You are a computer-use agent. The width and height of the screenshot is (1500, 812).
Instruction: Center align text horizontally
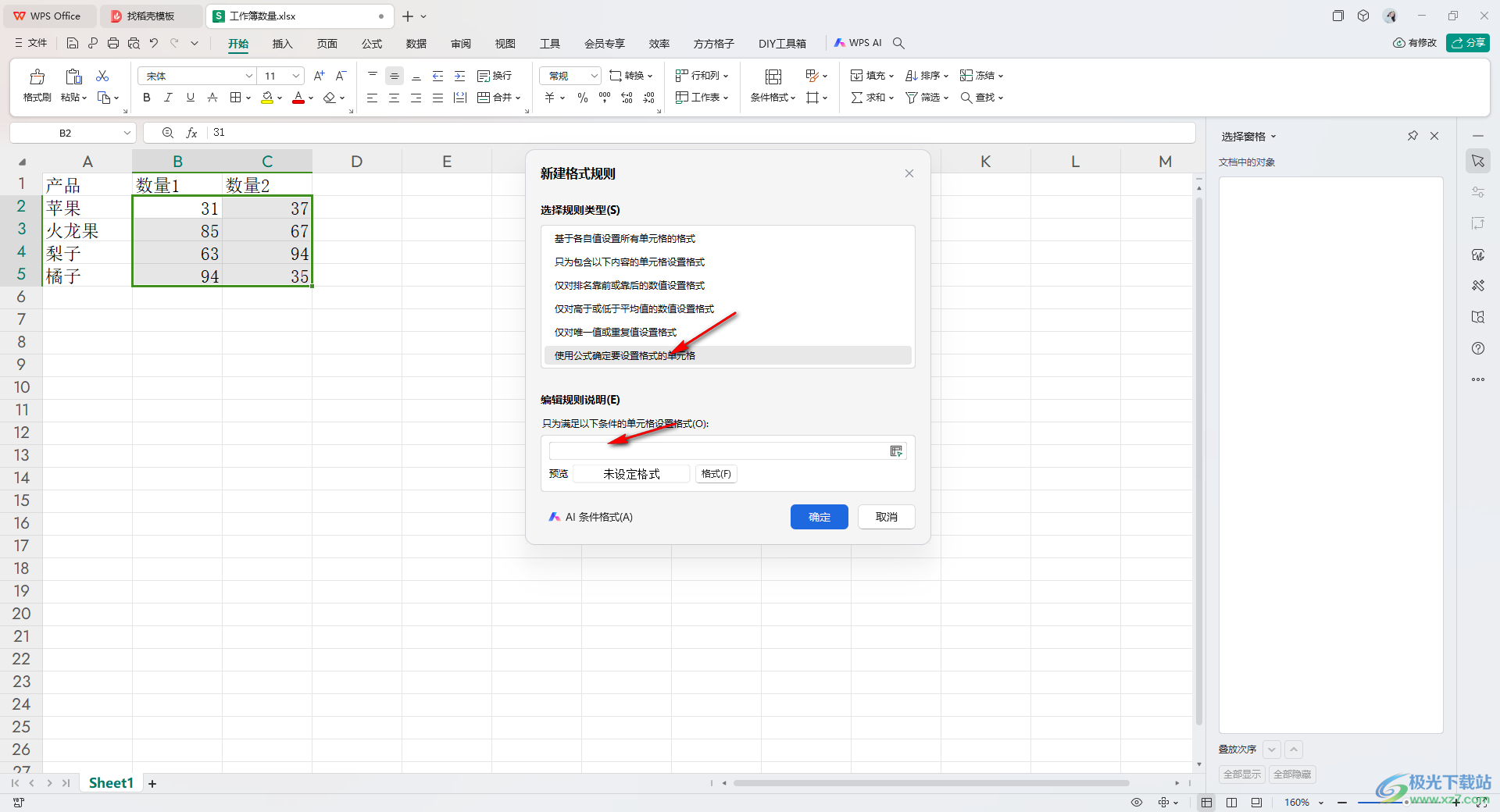pos(394,98)
